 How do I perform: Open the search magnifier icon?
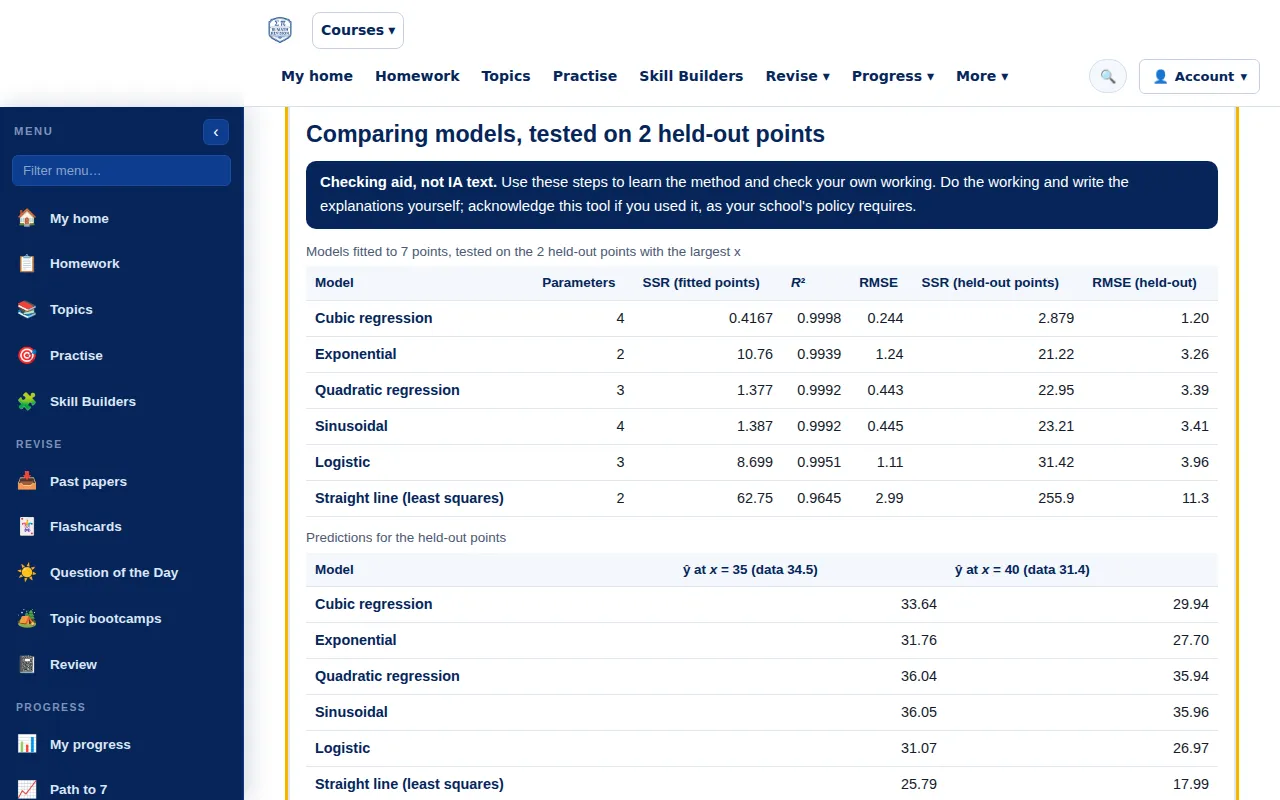click(x=1108, y=76)
